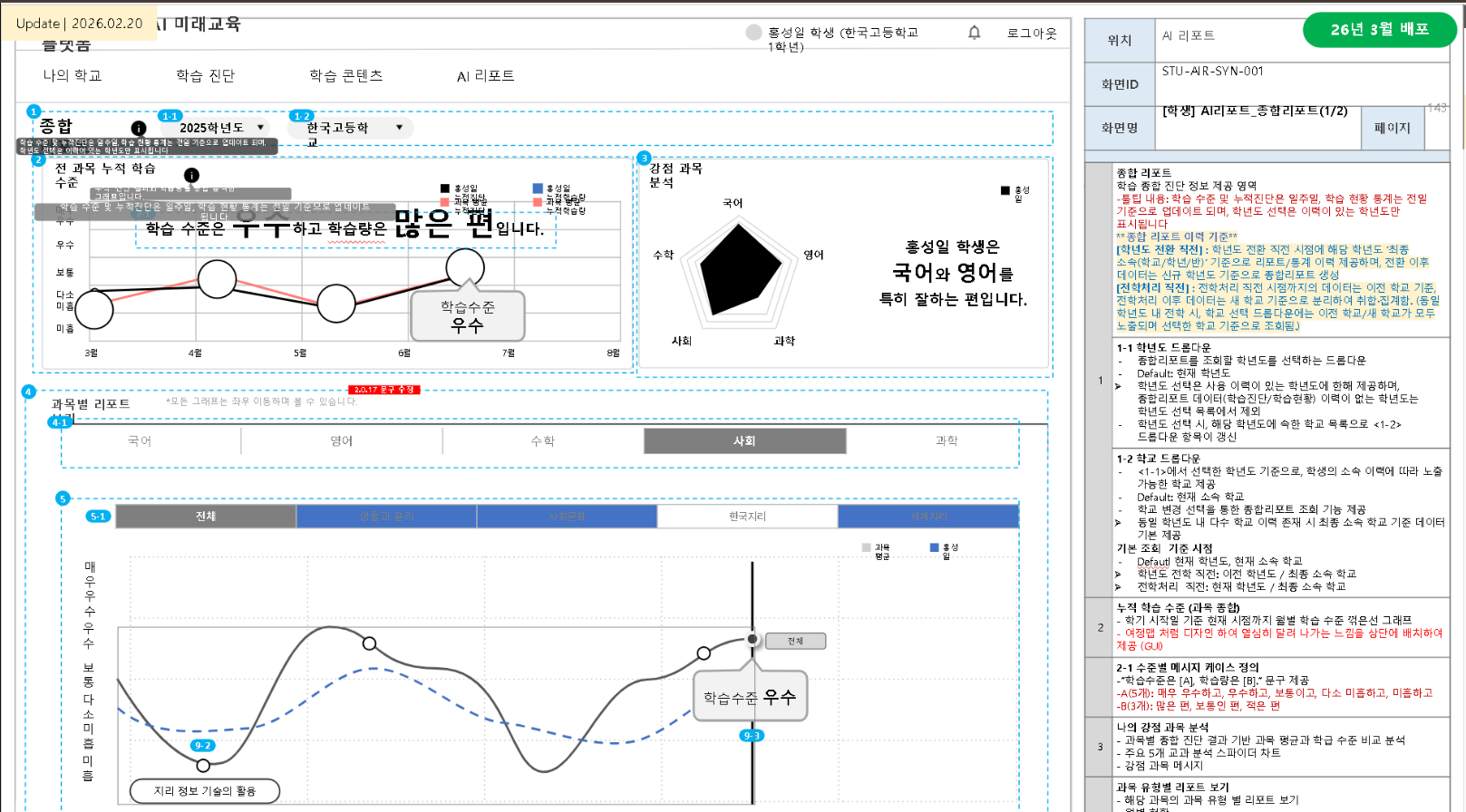Click the blue annotation badge 9-2
This screenshot has width=1466, height=812.
click(202, 745)
